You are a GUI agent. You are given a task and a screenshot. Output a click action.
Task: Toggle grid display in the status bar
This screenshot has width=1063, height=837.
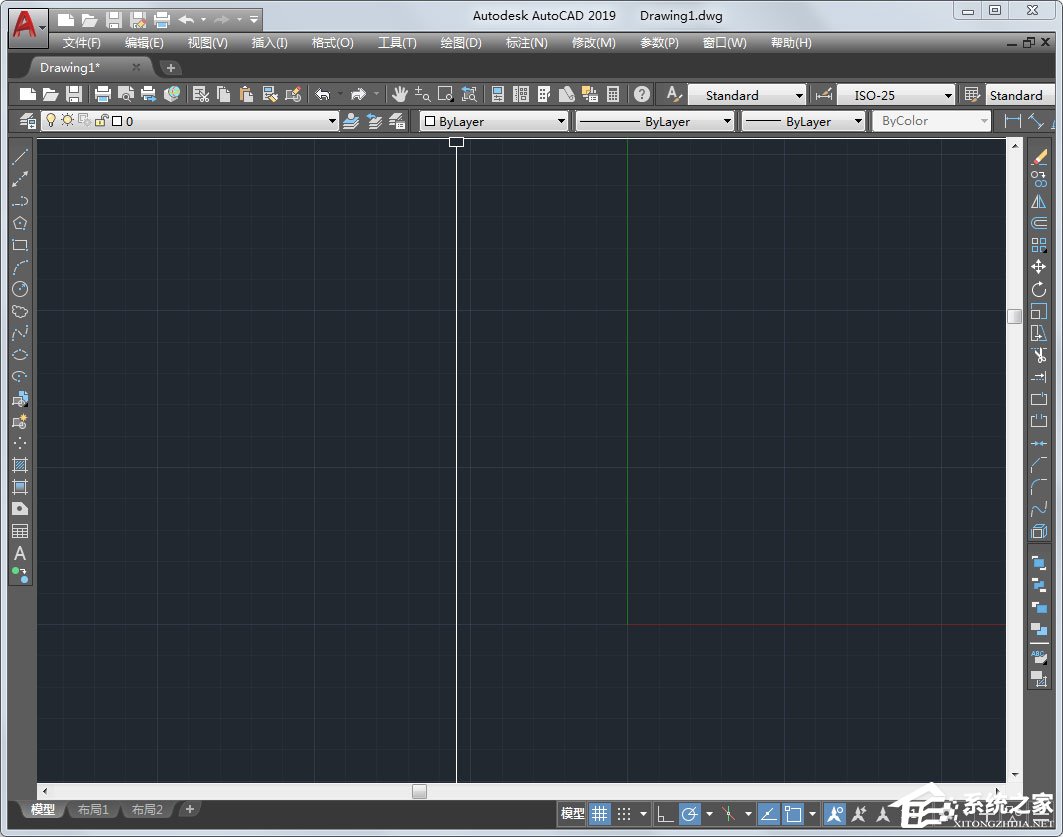pyautogui.click(x=599, y=813)
